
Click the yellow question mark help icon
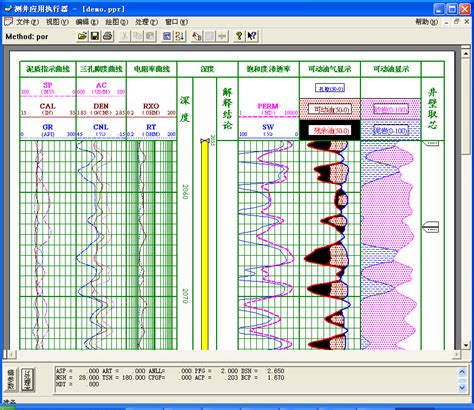239,36
